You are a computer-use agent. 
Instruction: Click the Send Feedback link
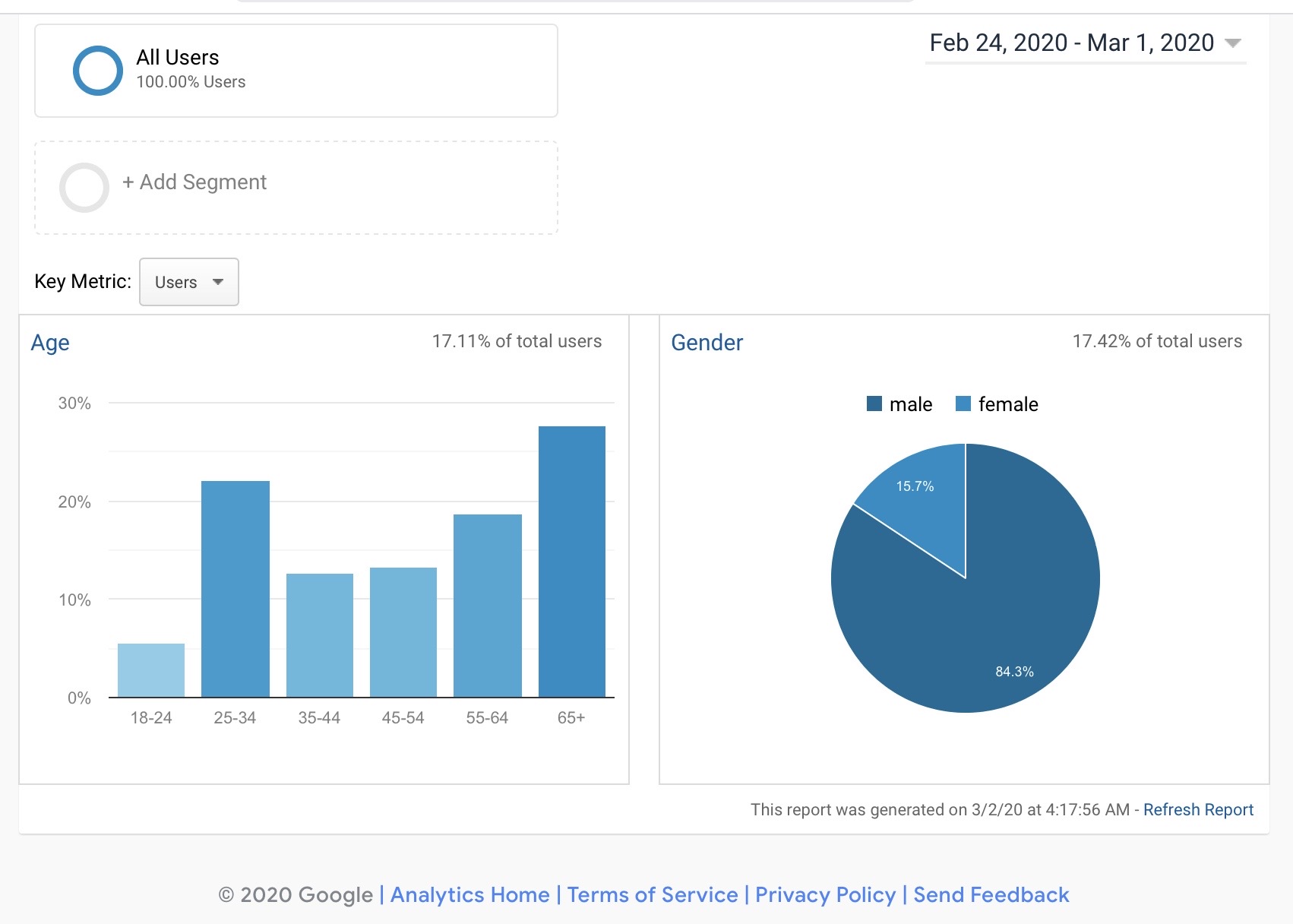[x=991, y=895]
